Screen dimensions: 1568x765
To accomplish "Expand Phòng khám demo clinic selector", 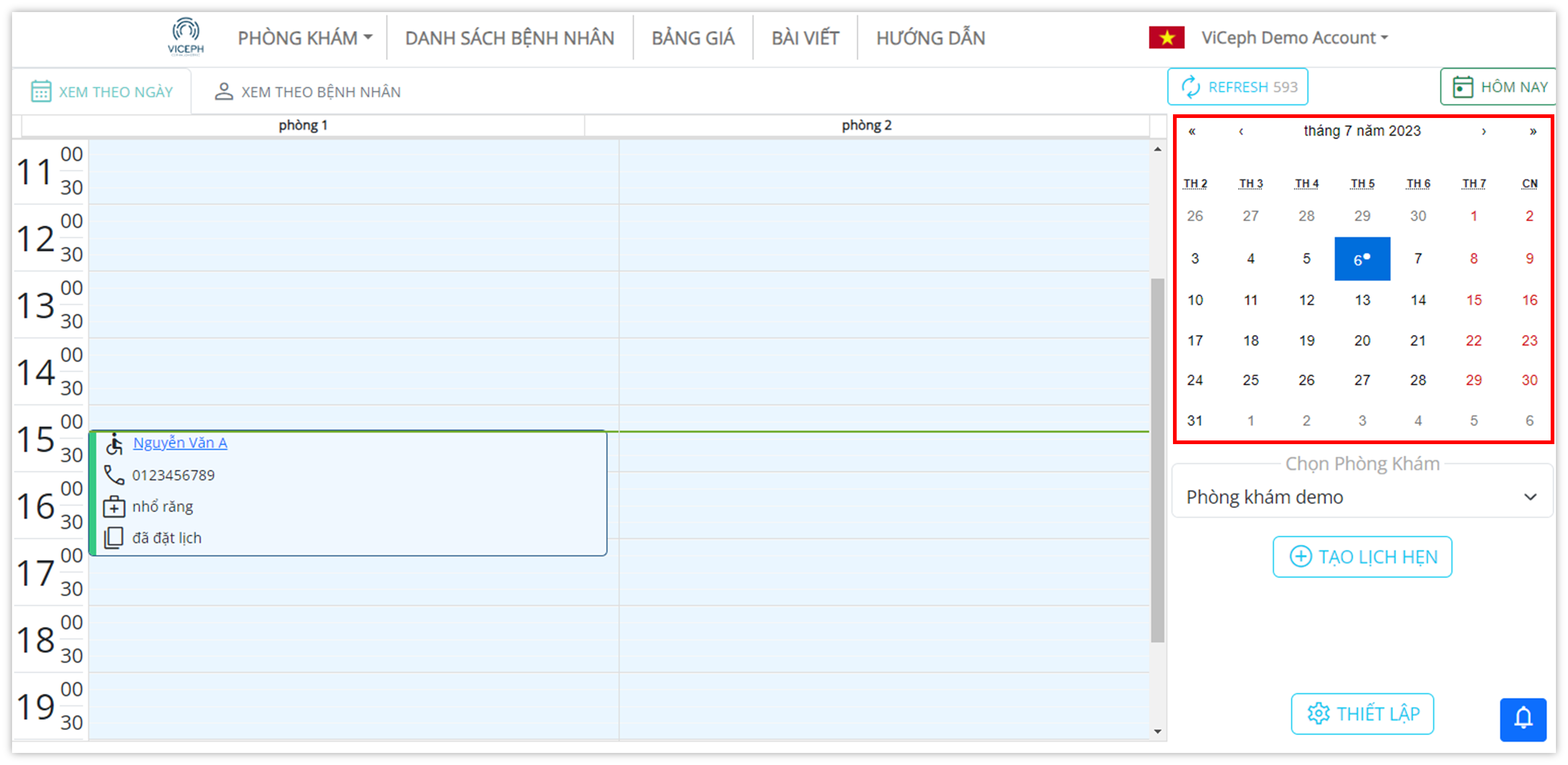I will (x=1362, y=496).
